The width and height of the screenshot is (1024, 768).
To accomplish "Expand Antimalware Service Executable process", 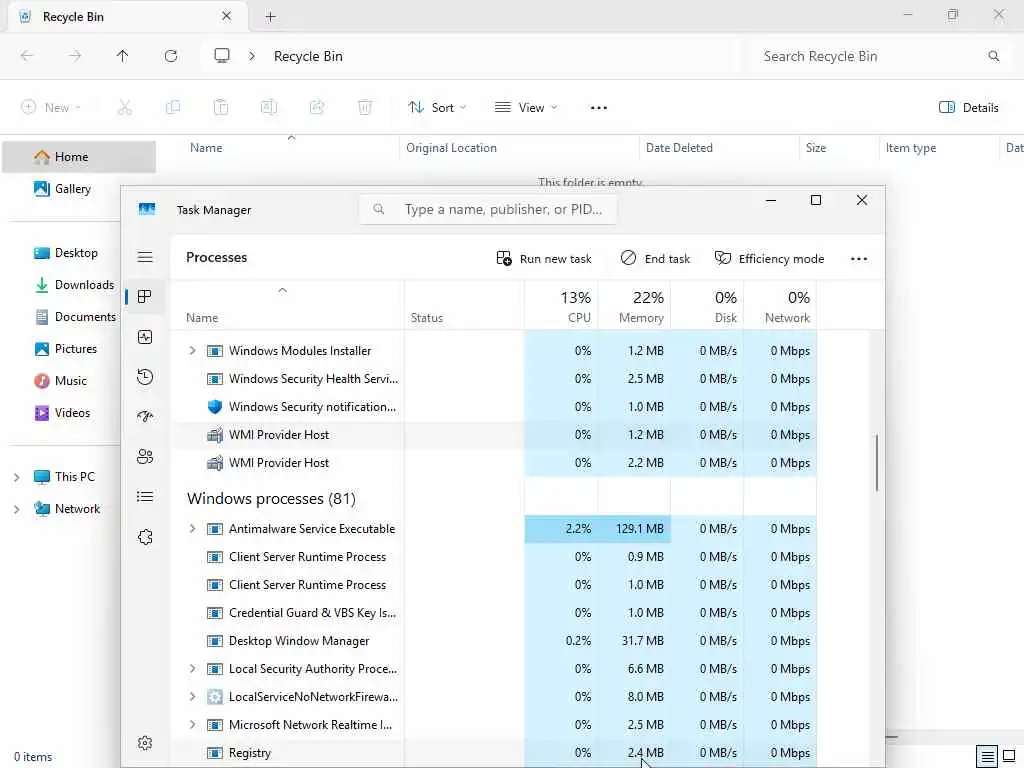I will [x=192, y=529].
